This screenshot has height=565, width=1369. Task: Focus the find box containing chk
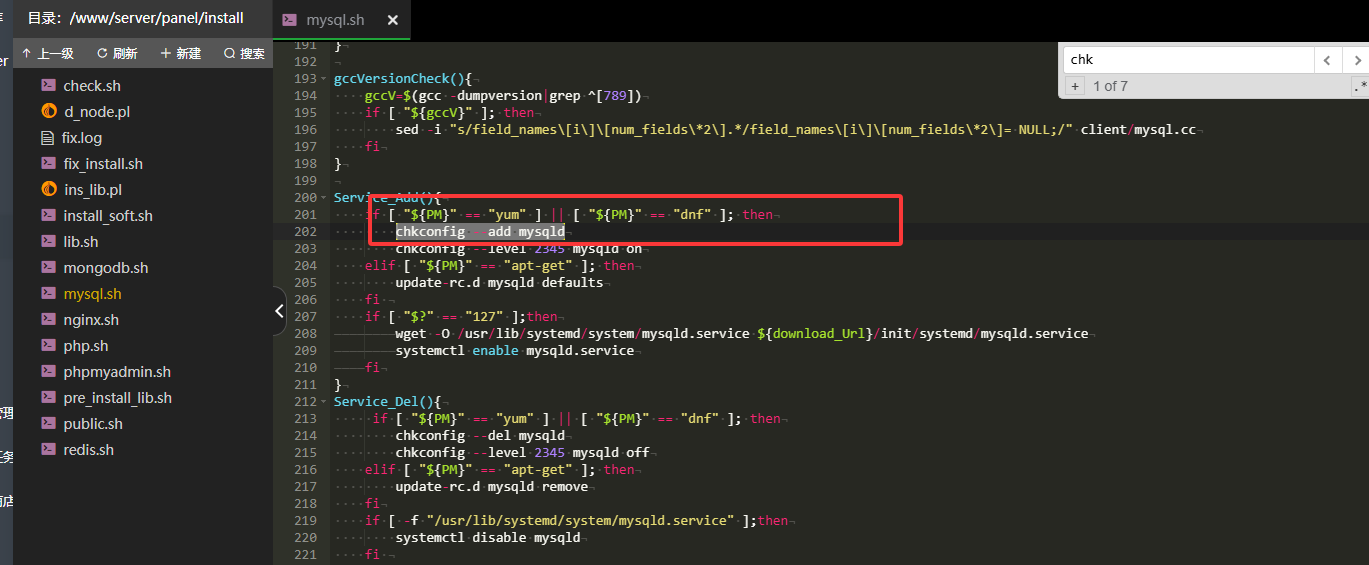[x=1188, y=60]
